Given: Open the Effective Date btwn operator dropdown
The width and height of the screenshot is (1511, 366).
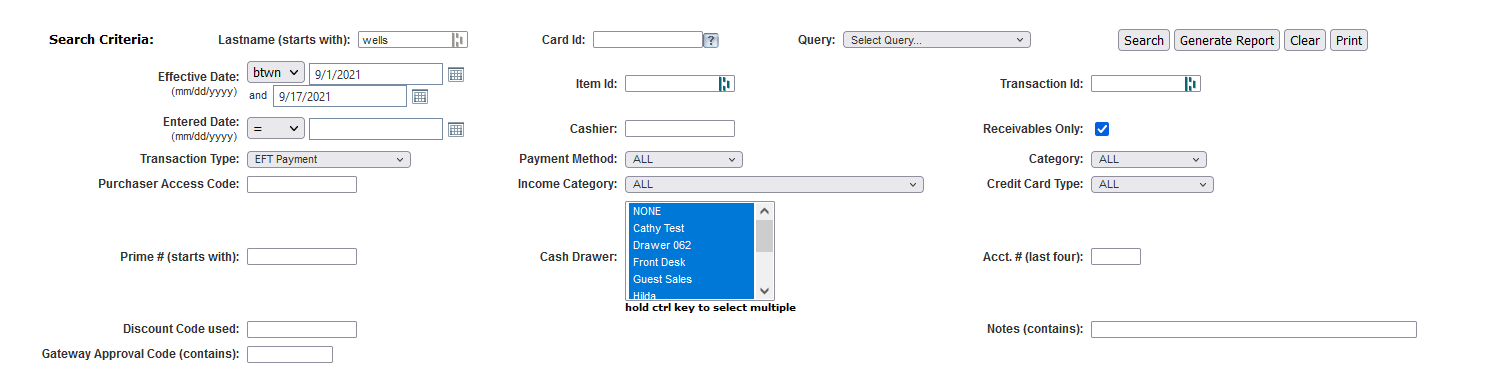Looking at the screenshot, I should coord(276,73).
